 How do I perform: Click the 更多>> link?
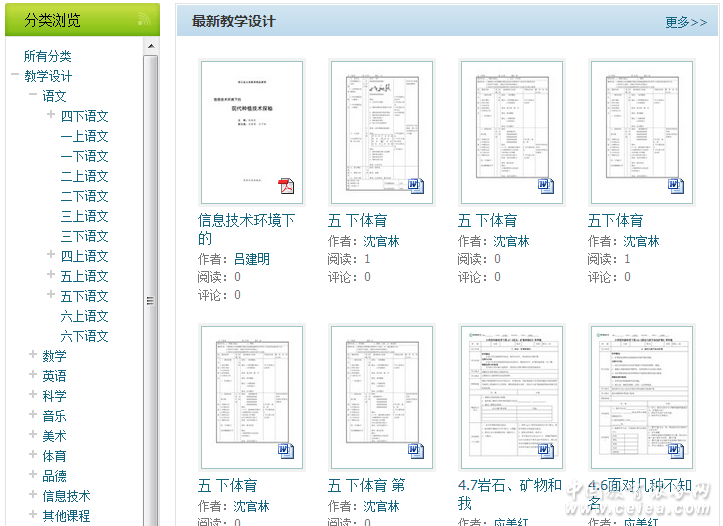point(685,22)
